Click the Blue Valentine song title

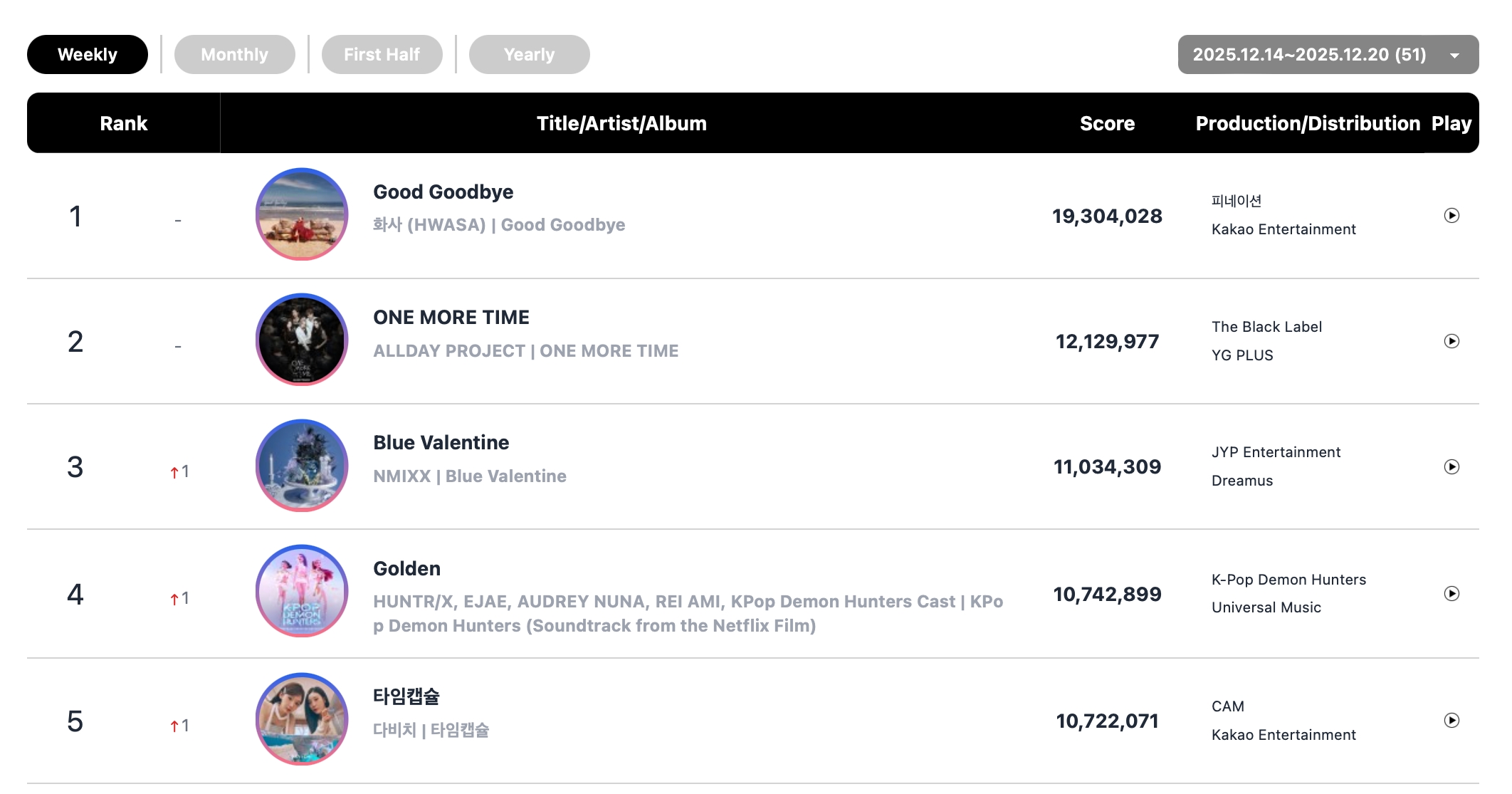tap(441, 443)
